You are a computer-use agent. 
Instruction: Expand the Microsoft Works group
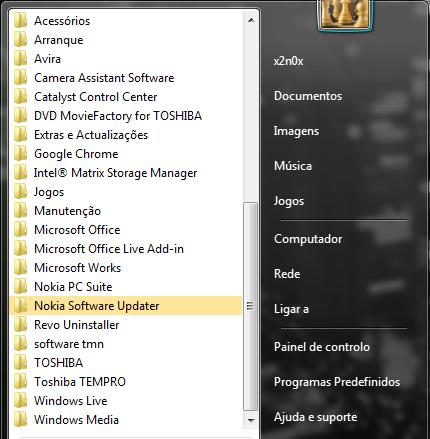tap(126, 268)
